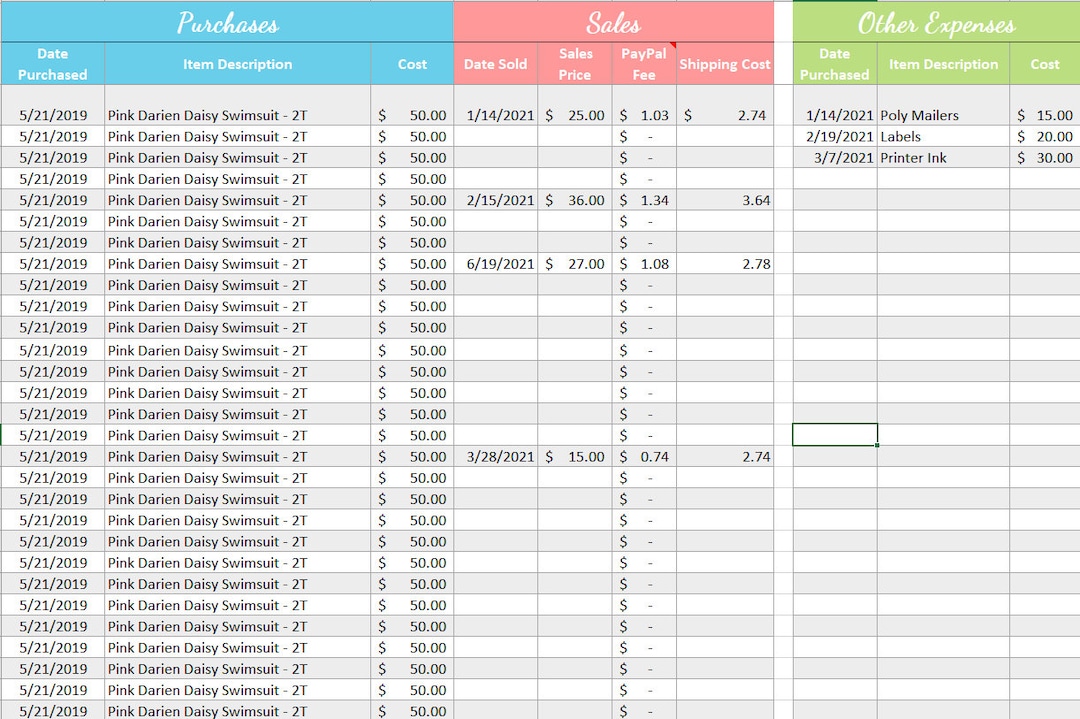This screenshot has height=719, width=1080.
Task: Click the Date Purchased header under Purchases
Action: 52,63
